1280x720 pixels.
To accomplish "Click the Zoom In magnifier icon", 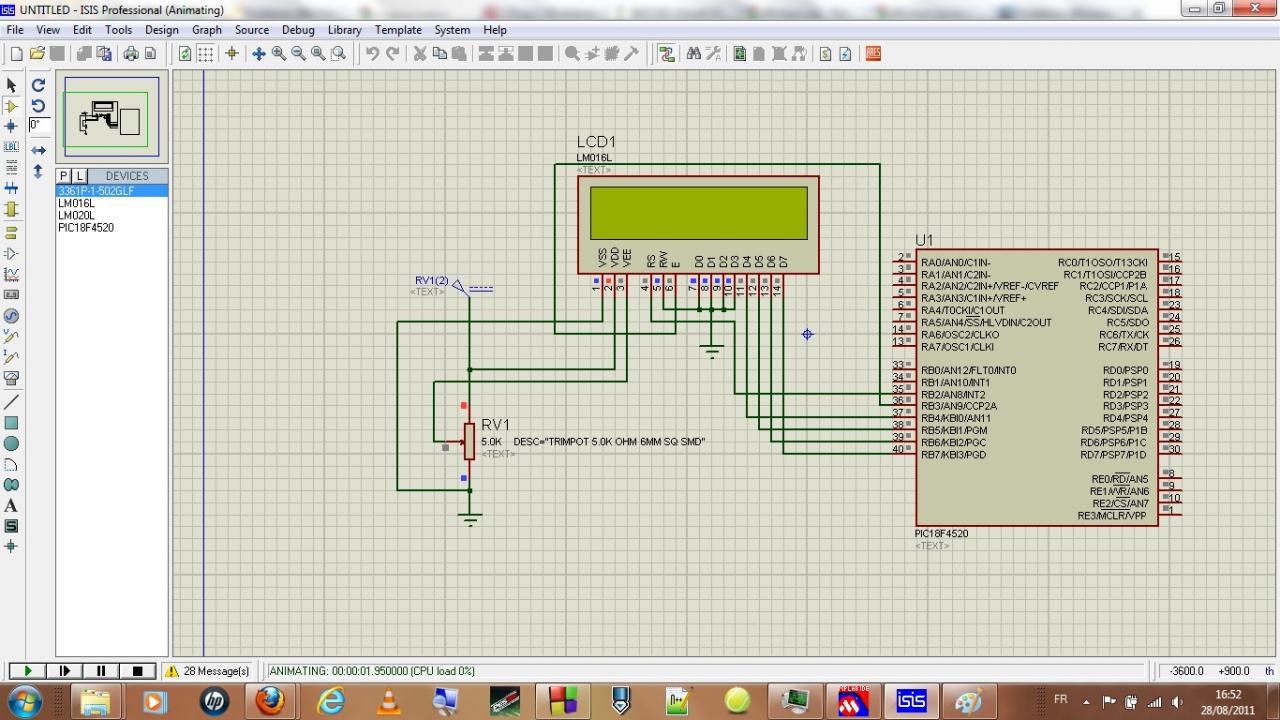I will click(279, 54).
